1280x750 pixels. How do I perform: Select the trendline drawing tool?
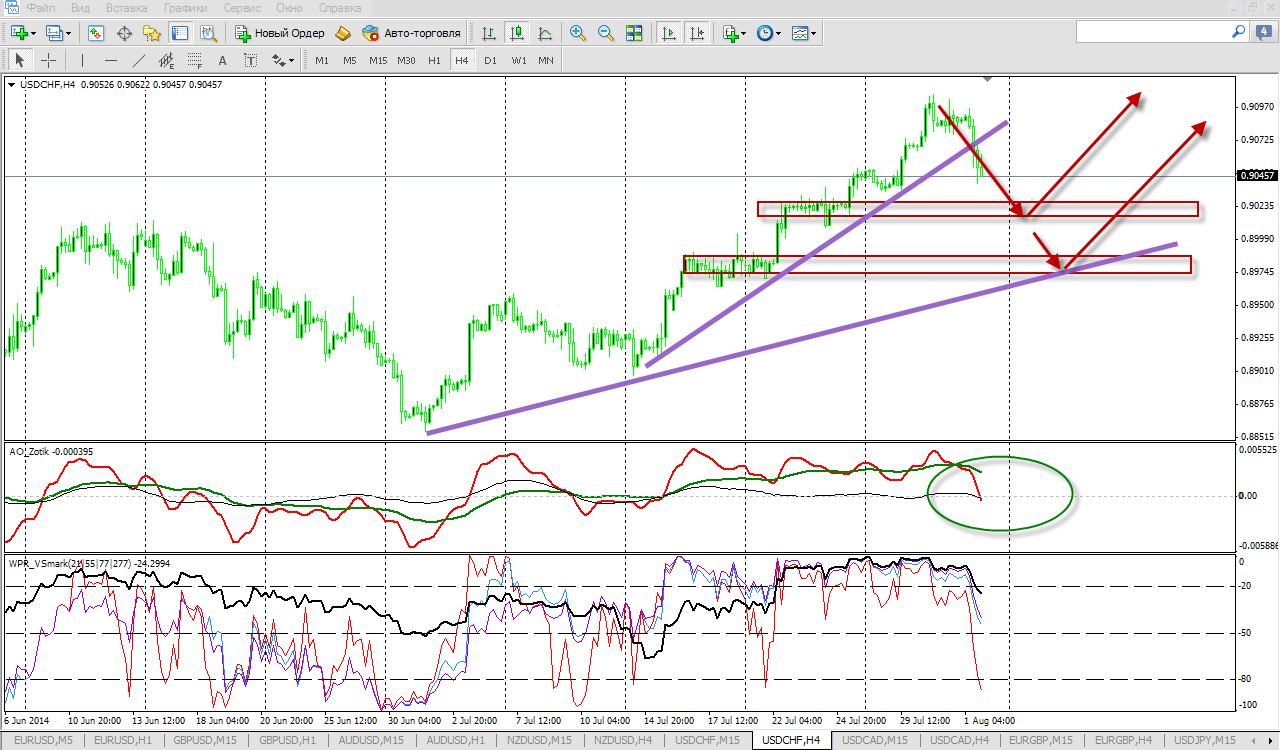click(x=139, y=60)
